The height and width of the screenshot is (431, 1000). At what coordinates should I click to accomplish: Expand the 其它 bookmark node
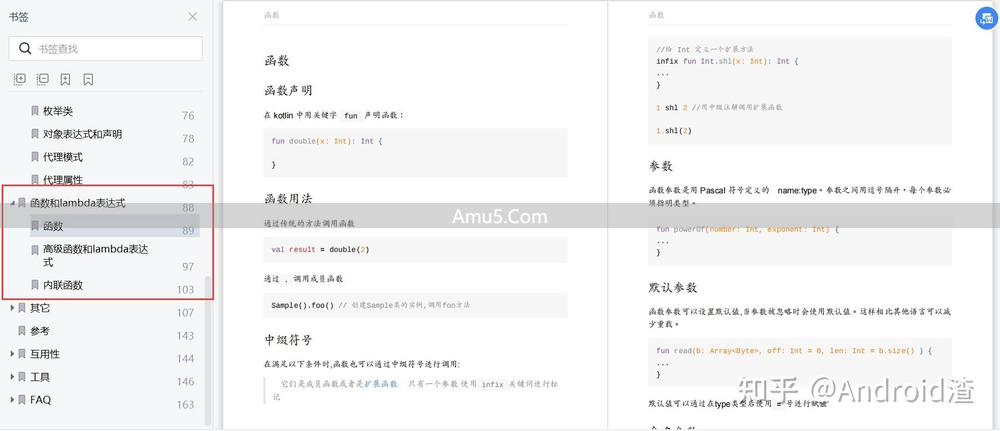13,308
